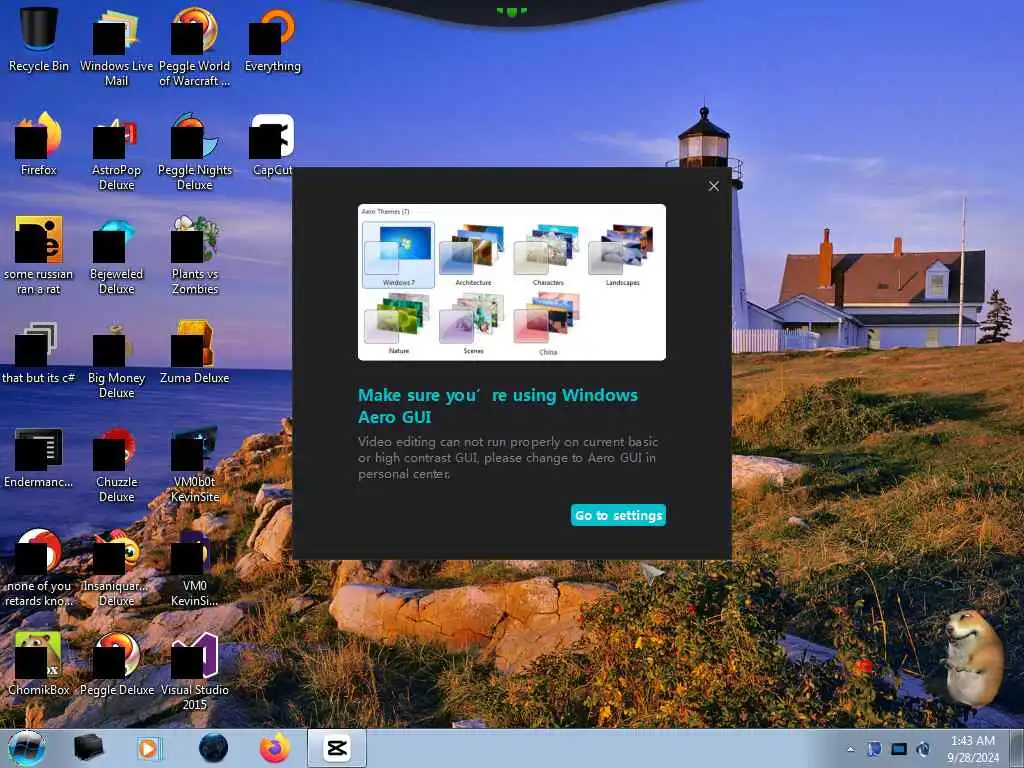The width and height of the screenshot is (1024, 768).
Task: Switch to CapCut taskbar button
Action: (x=337, y=748)
